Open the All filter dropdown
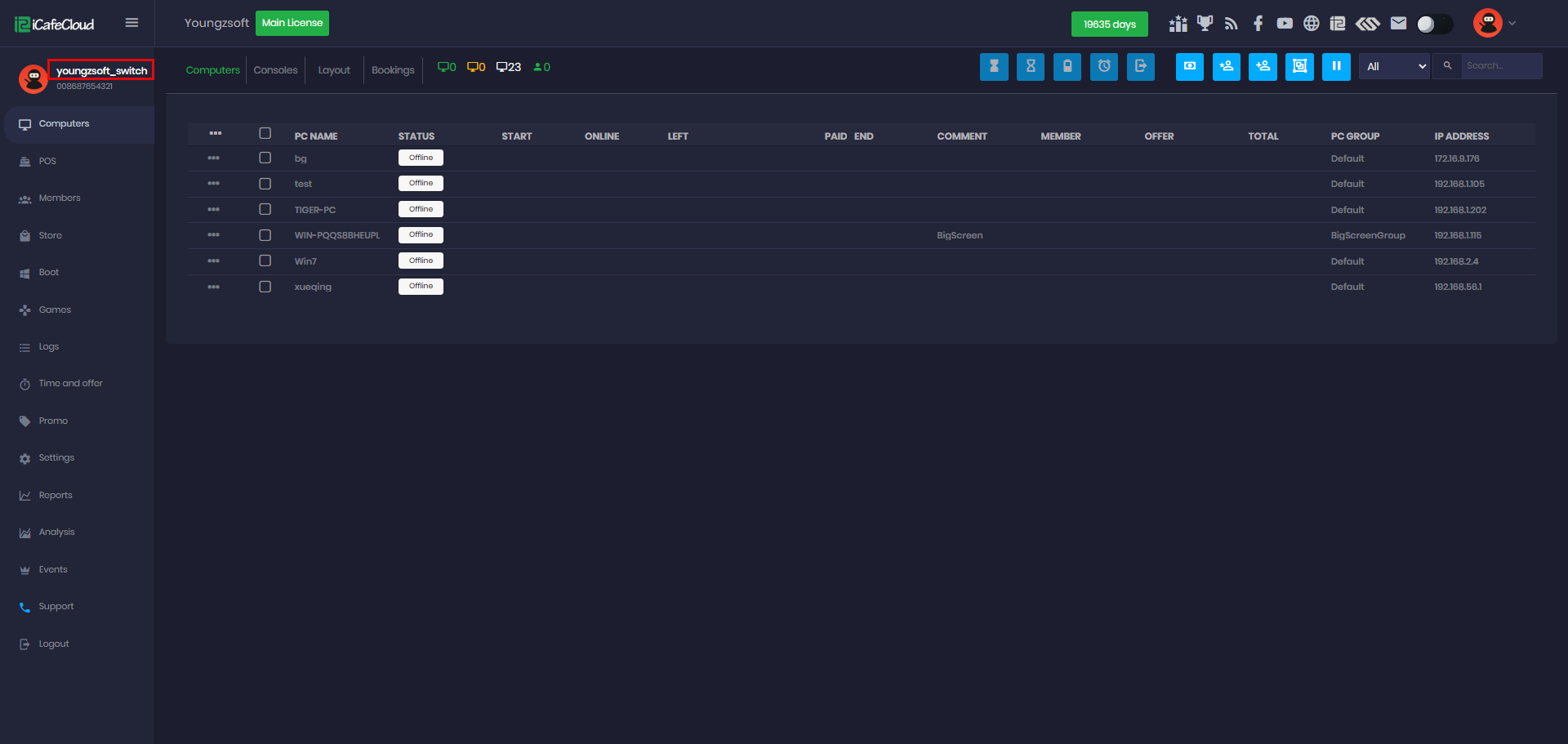The width and height of the screenshot is (1568, 744). [1394, 67]
